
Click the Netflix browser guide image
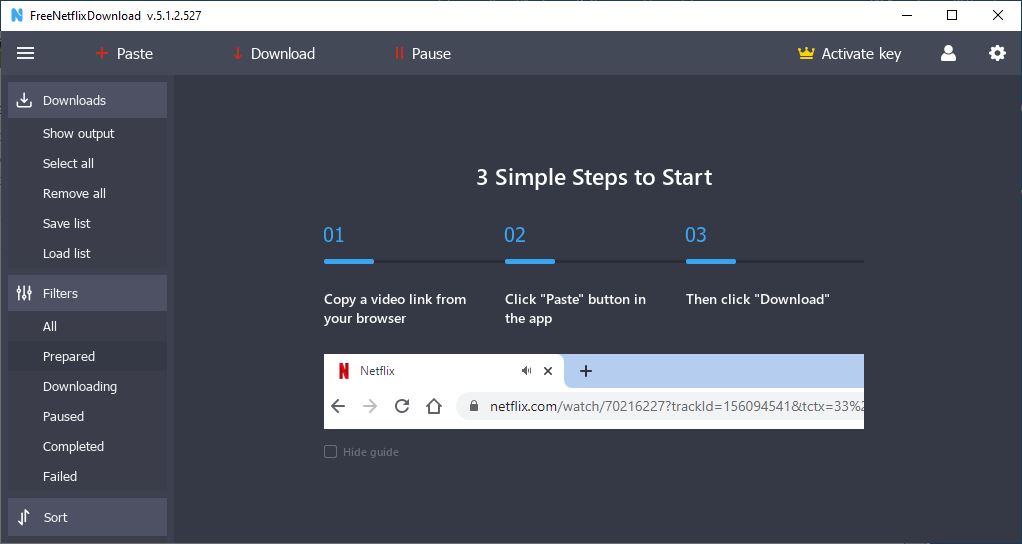594,392
